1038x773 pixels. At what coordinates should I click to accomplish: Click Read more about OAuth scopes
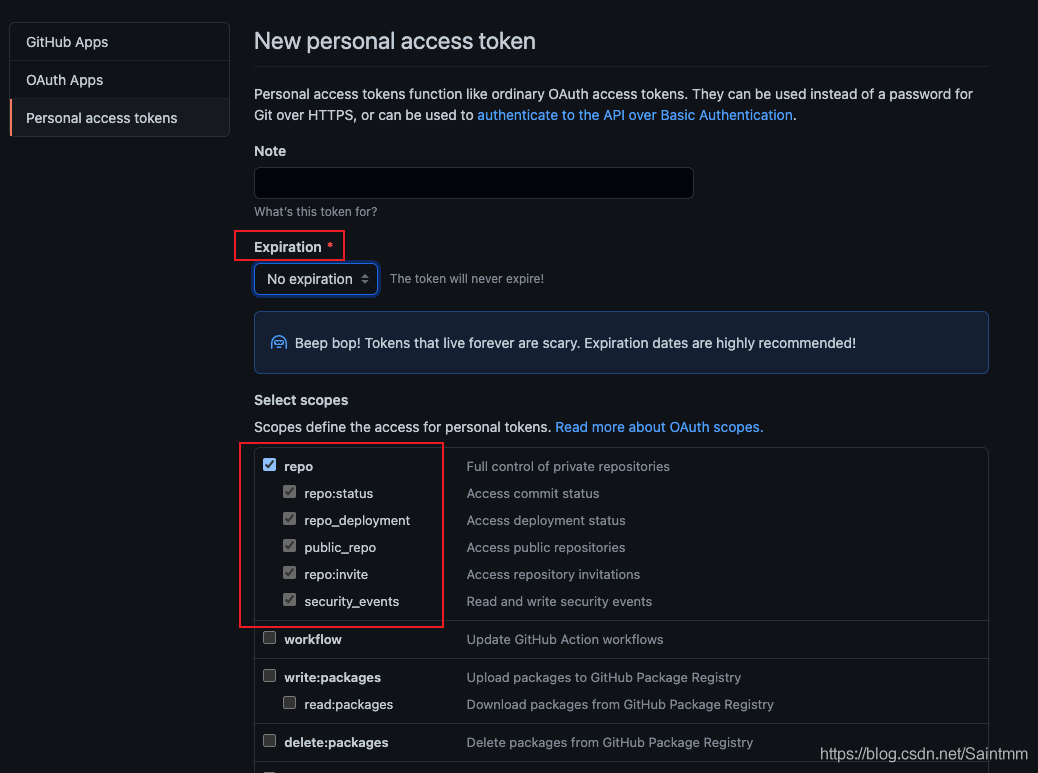(658, 426)
